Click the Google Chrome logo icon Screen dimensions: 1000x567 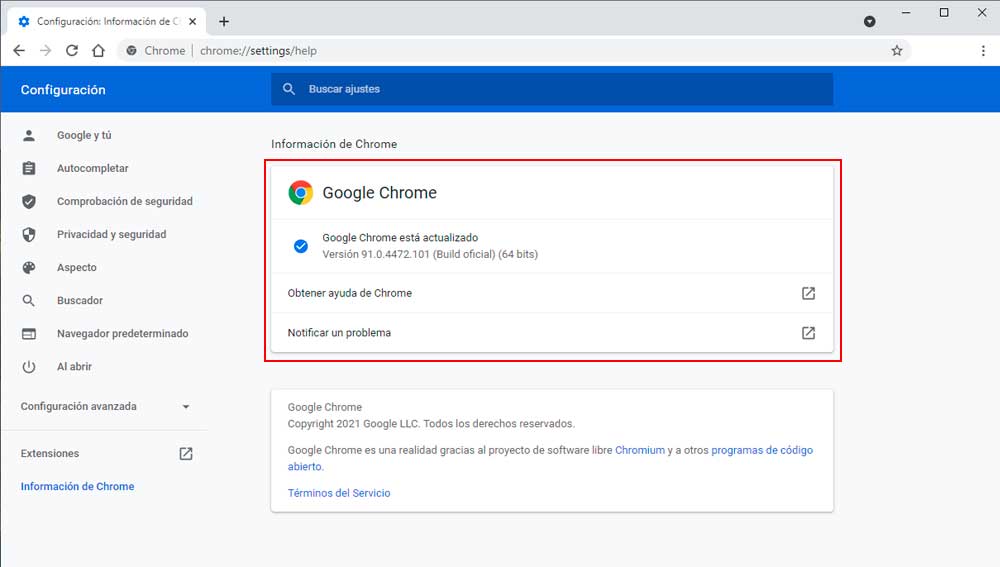[300, 193]
